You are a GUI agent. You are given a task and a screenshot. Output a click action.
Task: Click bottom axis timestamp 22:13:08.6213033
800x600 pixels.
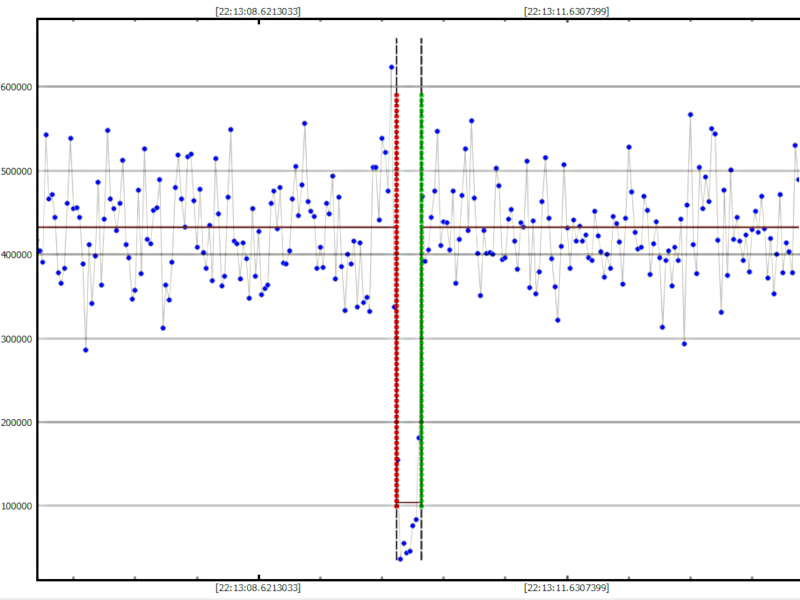(259, 589)
